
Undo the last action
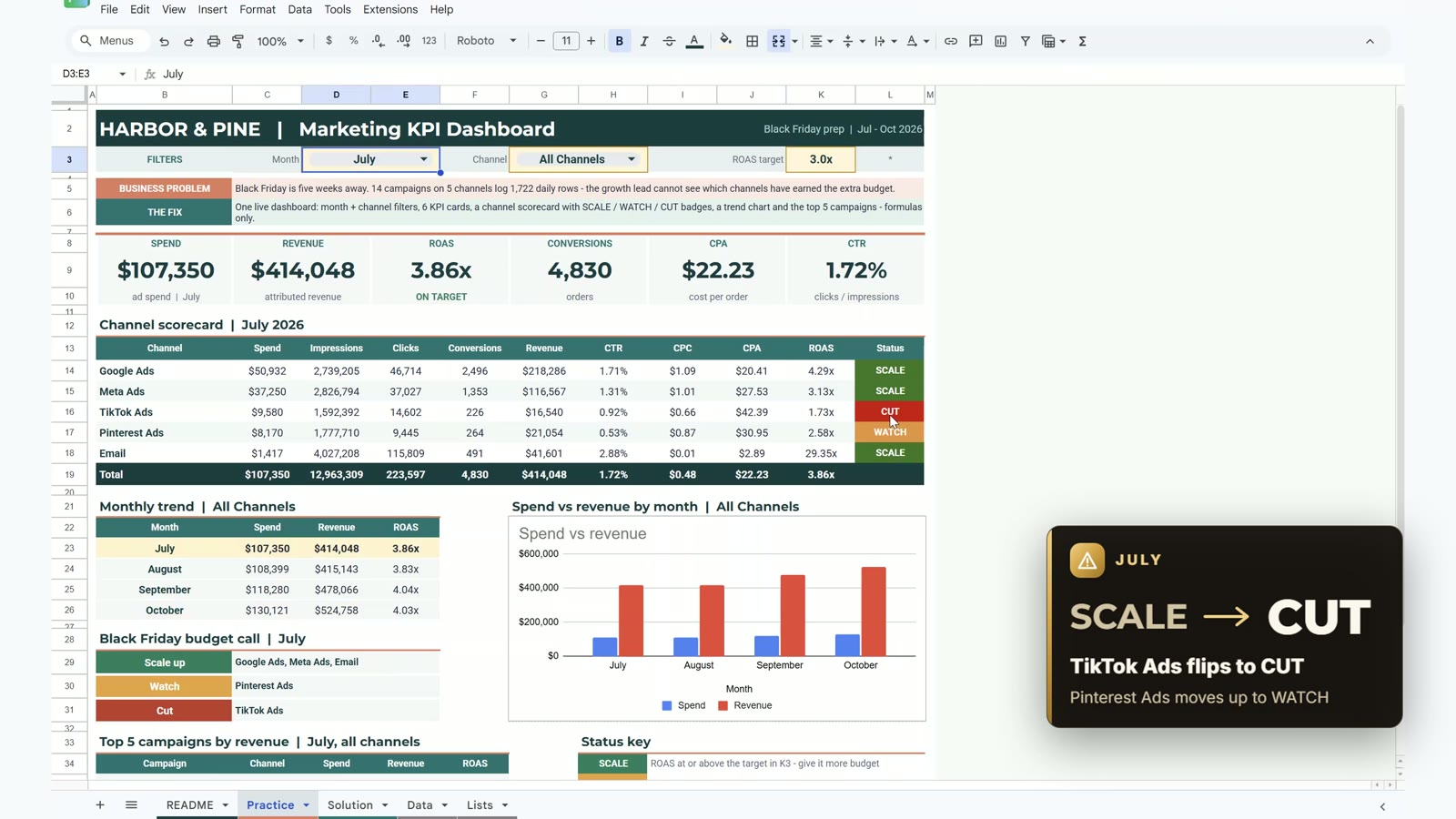[164, 41]
